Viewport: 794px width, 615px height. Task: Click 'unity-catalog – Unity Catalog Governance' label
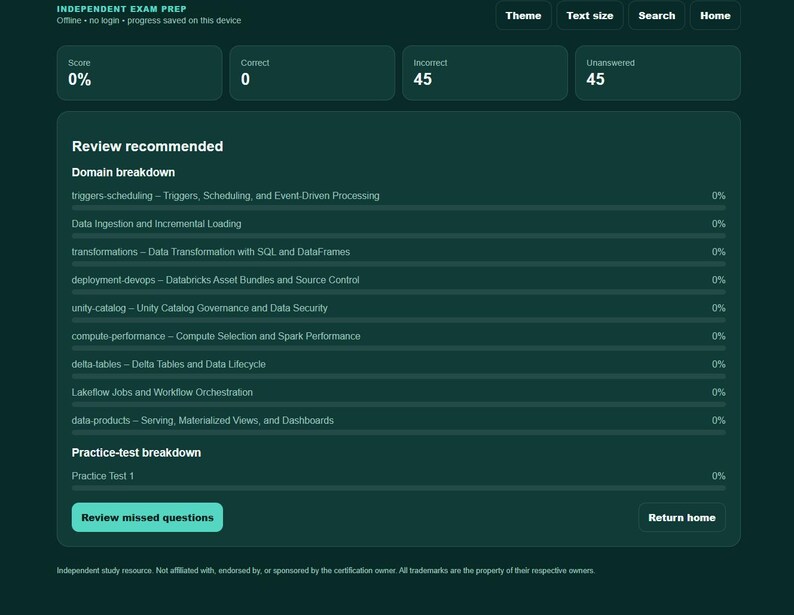pos(200,308)
